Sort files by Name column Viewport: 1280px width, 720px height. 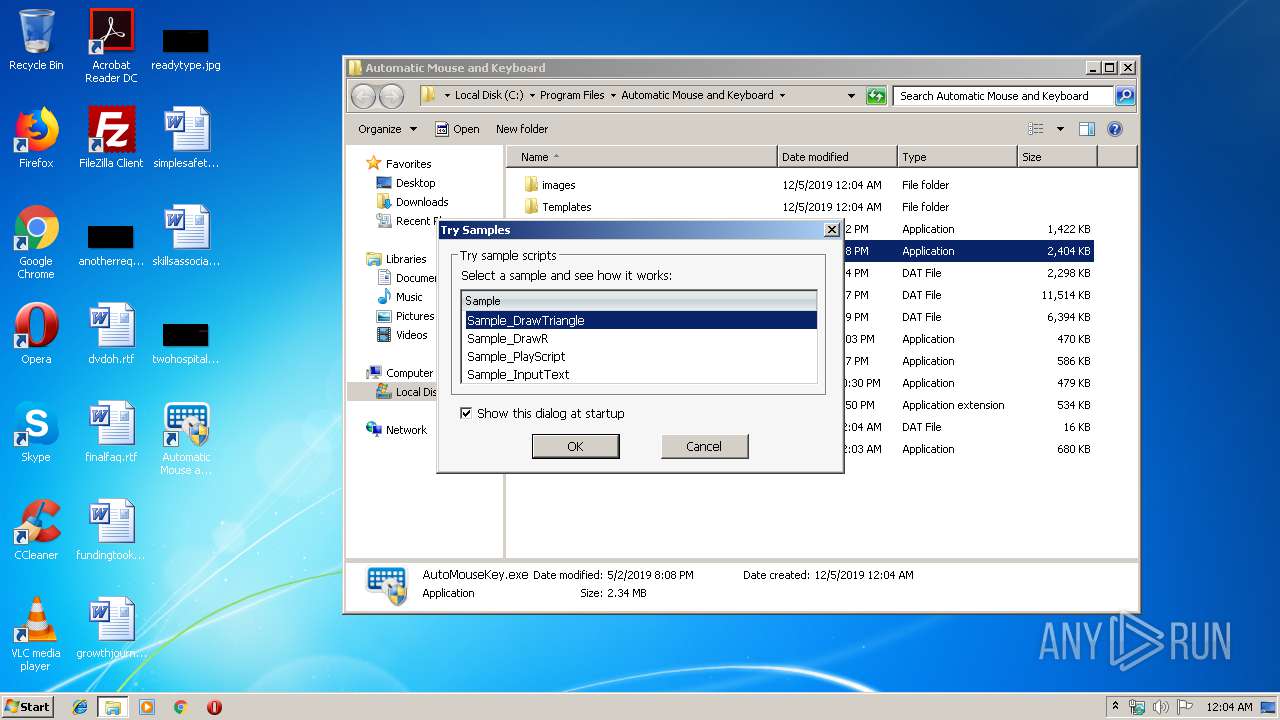pos(642,157)
